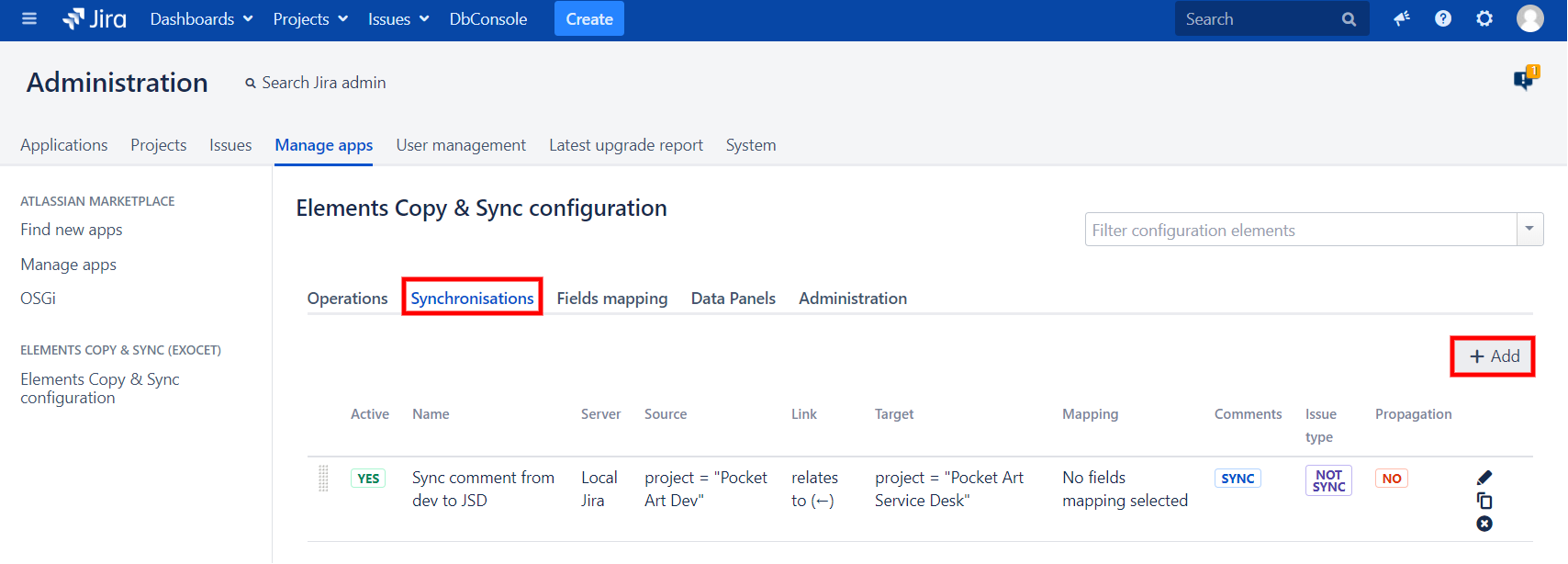The width and height of the screenshot is (1568, 564).
Task: Focus the top Search field
Action: [1272, 19]
